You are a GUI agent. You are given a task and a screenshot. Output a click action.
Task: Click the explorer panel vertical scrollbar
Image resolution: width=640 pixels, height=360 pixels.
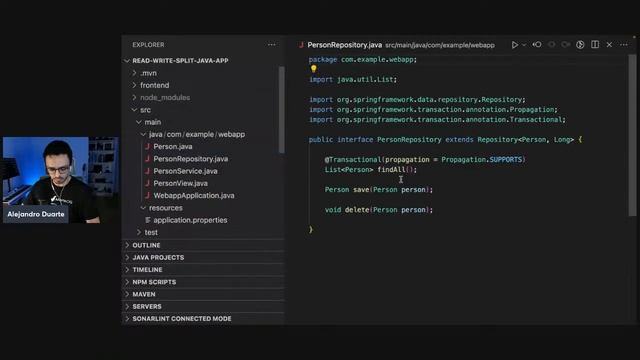point(281,110)
